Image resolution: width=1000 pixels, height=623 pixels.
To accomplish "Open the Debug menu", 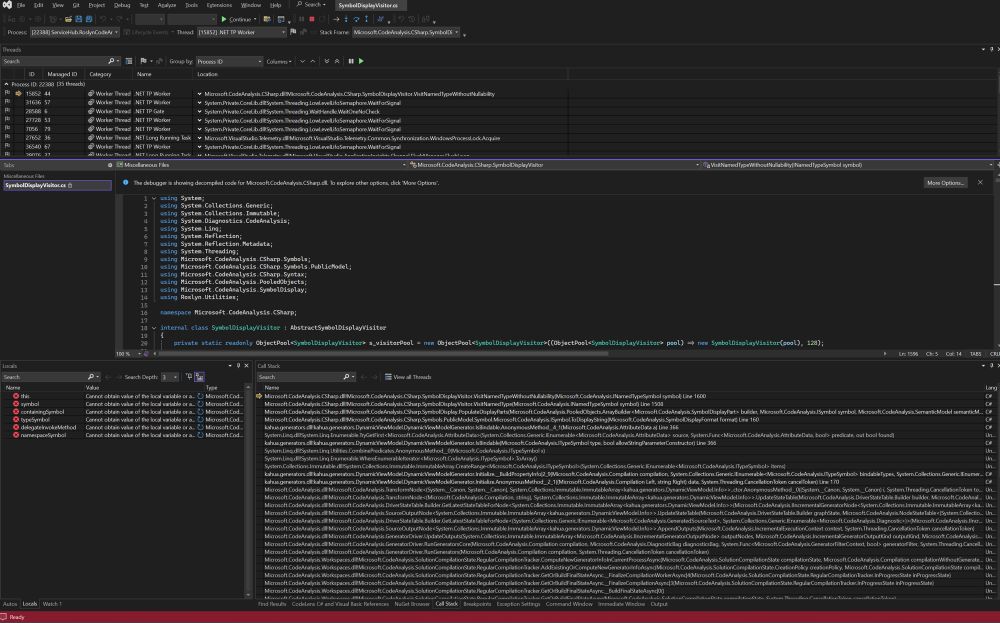I will tap(122, 5).
